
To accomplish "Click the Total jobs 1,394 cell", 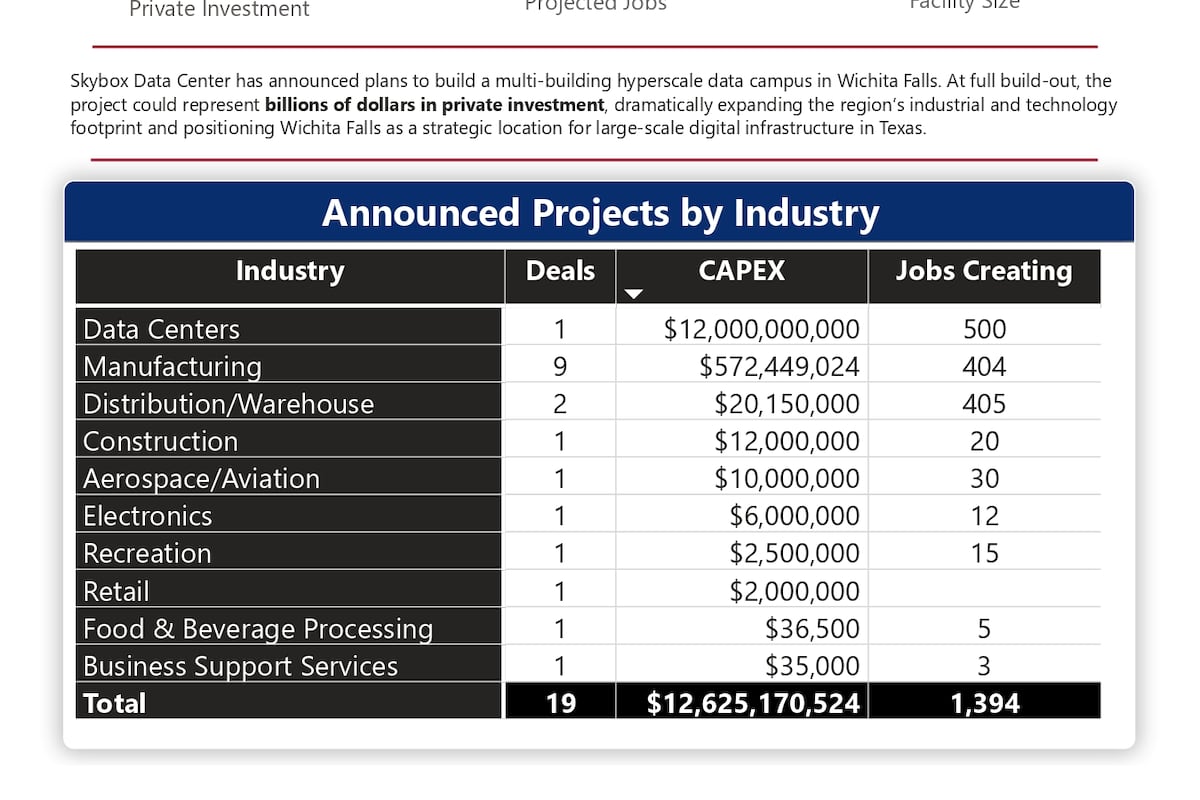I will (x=984, y=703).
